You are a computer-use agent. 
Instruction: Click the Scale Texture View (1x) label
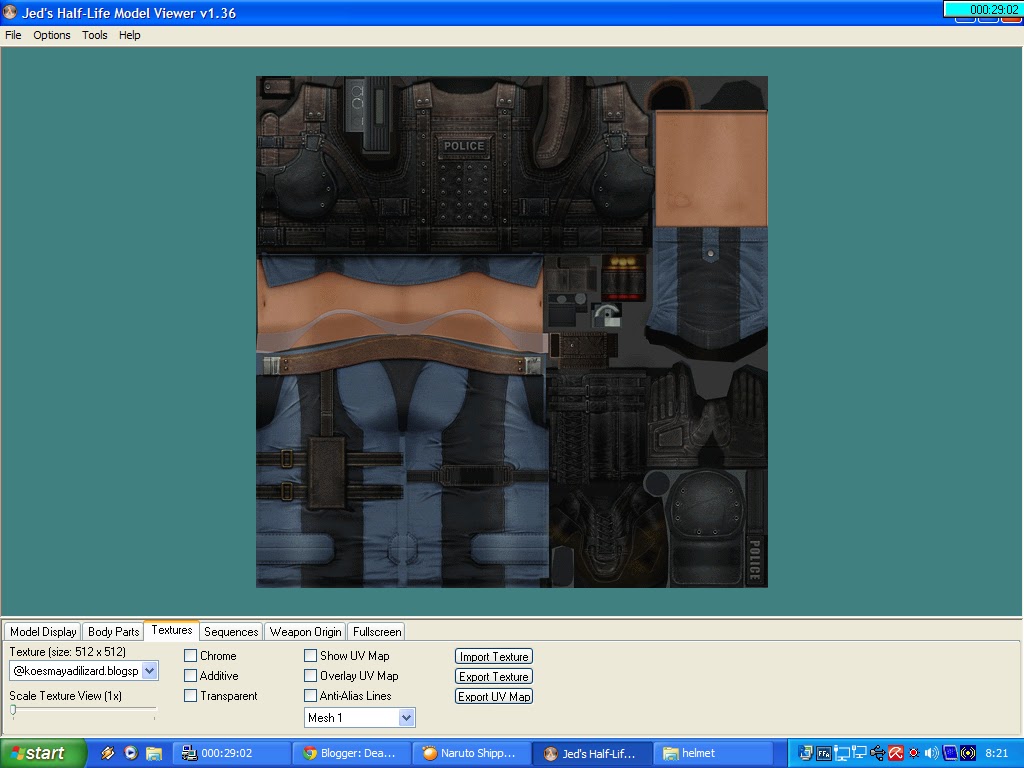65,696
